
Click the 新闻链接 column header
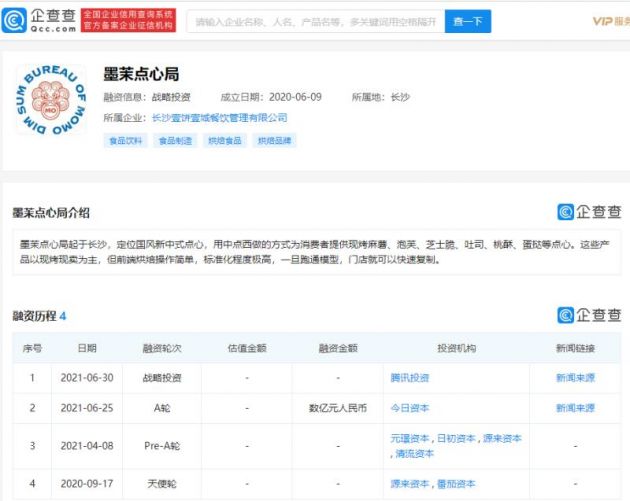pos(575,348)
